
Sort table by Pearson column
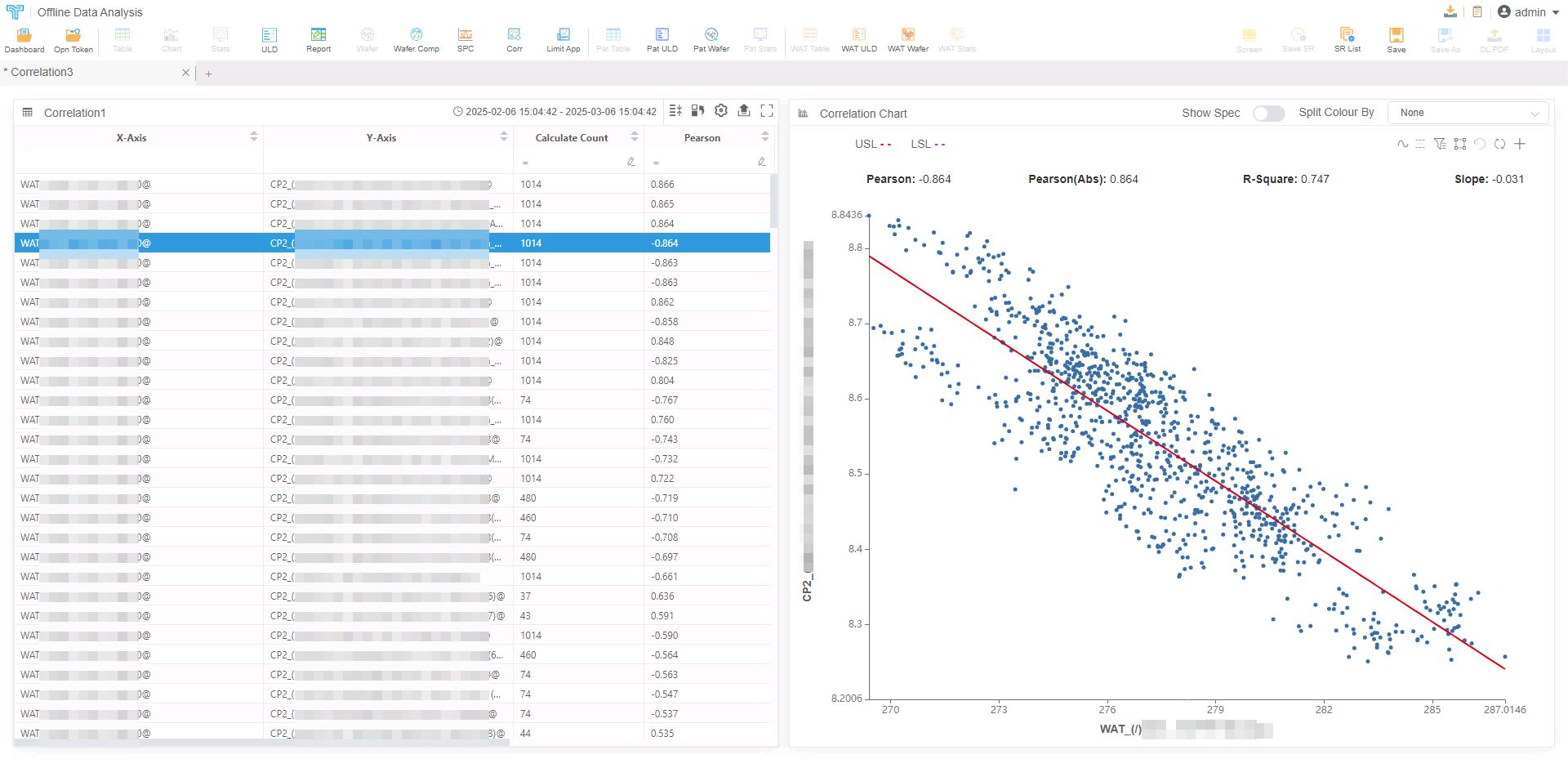764,137
